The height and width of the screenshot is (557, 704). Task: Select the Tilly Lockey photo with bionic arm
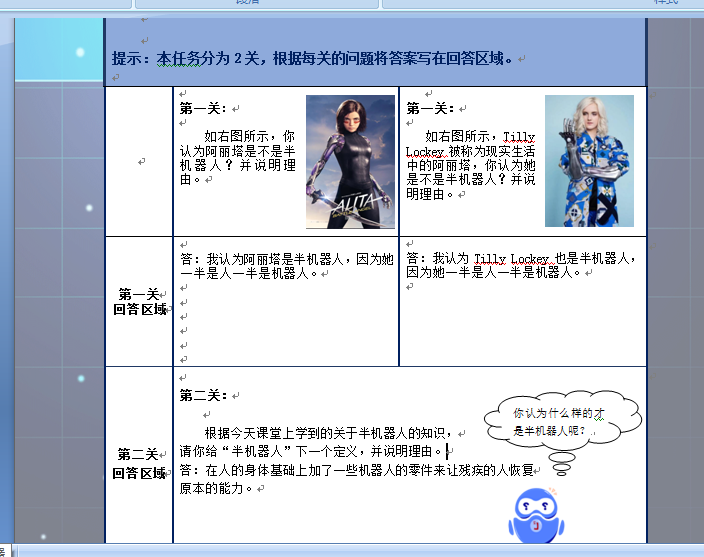[x=589, y=161]
